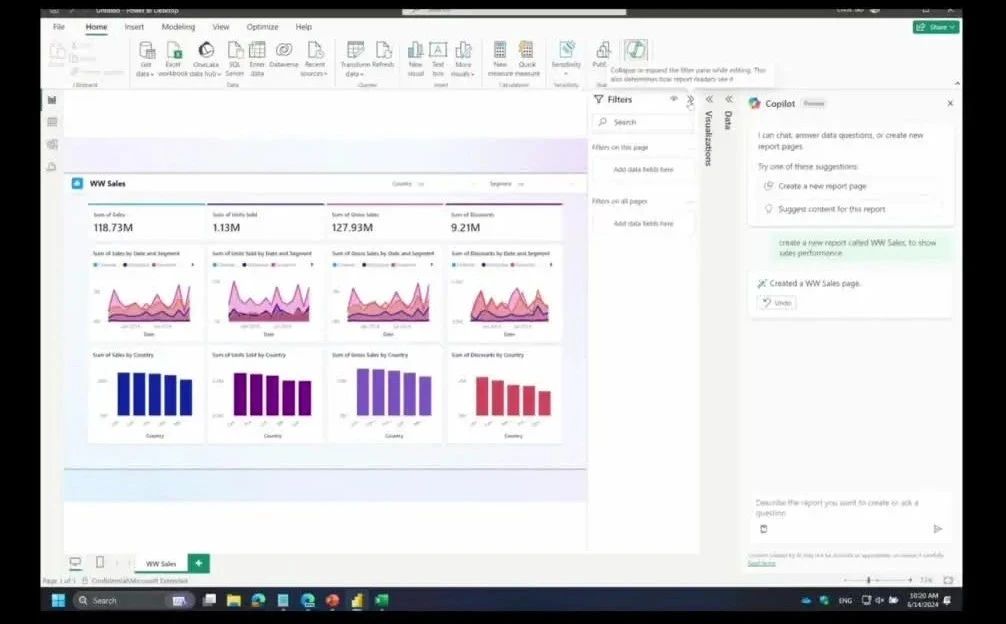Click taskbar Search box
The image size is (1006, 624).
pos(134,600)
